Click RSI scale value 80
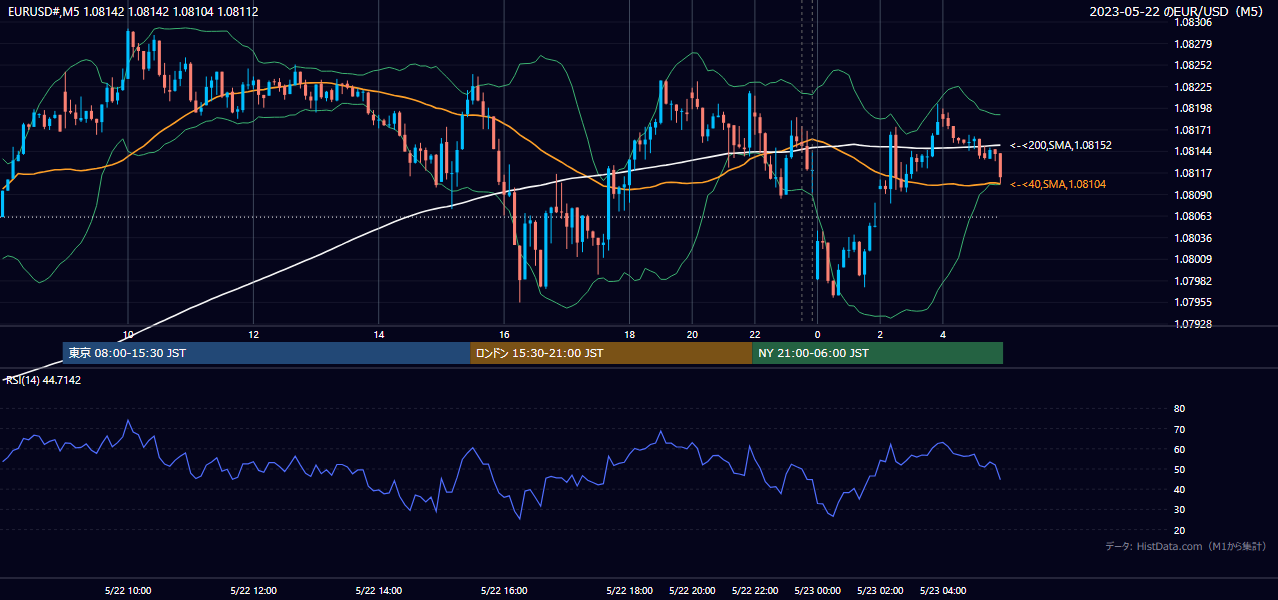The height and width of the screenshot is (600, 1278). (x=1180, y=409)
